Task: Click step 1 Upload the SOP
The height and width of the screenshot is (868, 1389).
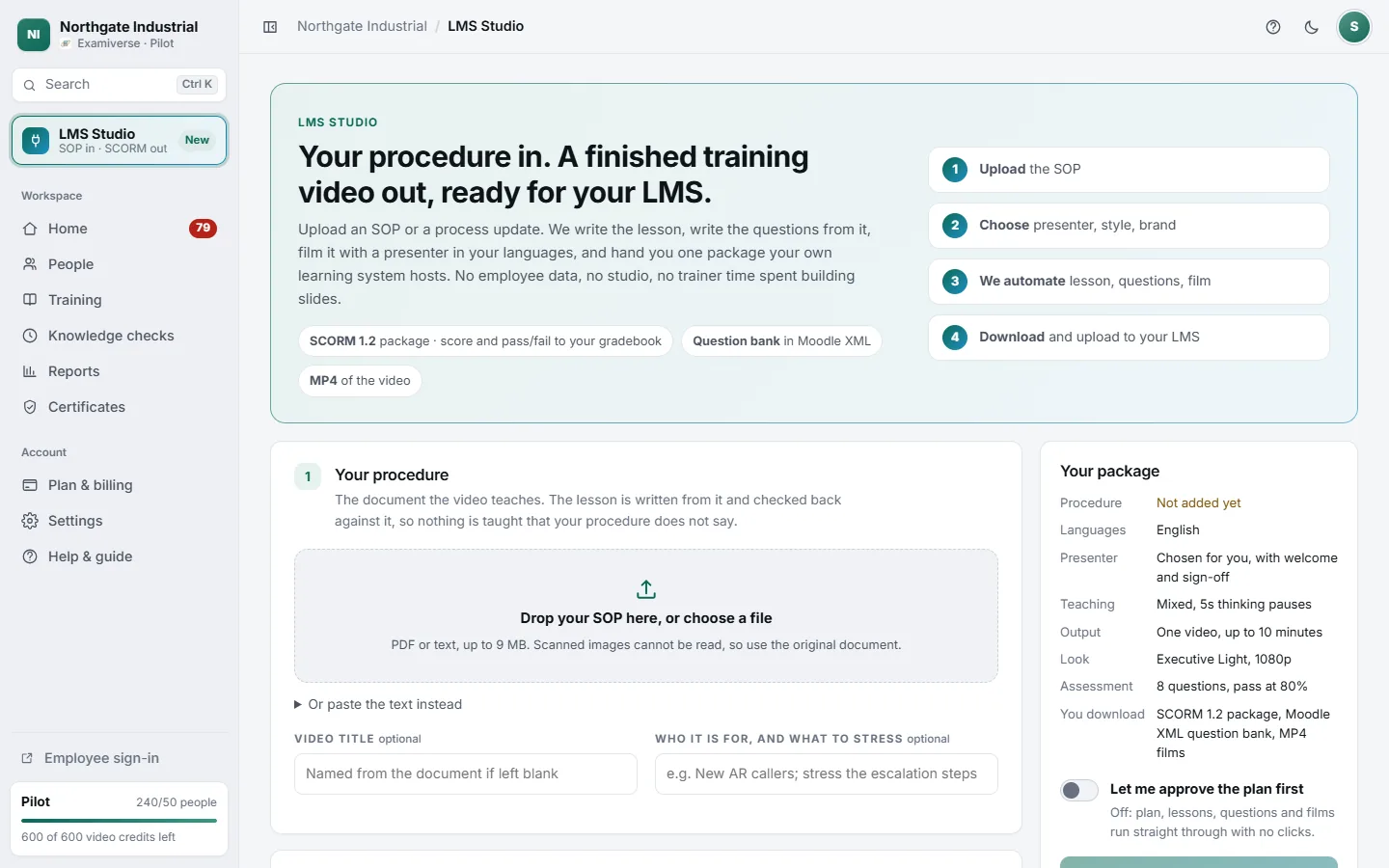Action: point(1129,170)
